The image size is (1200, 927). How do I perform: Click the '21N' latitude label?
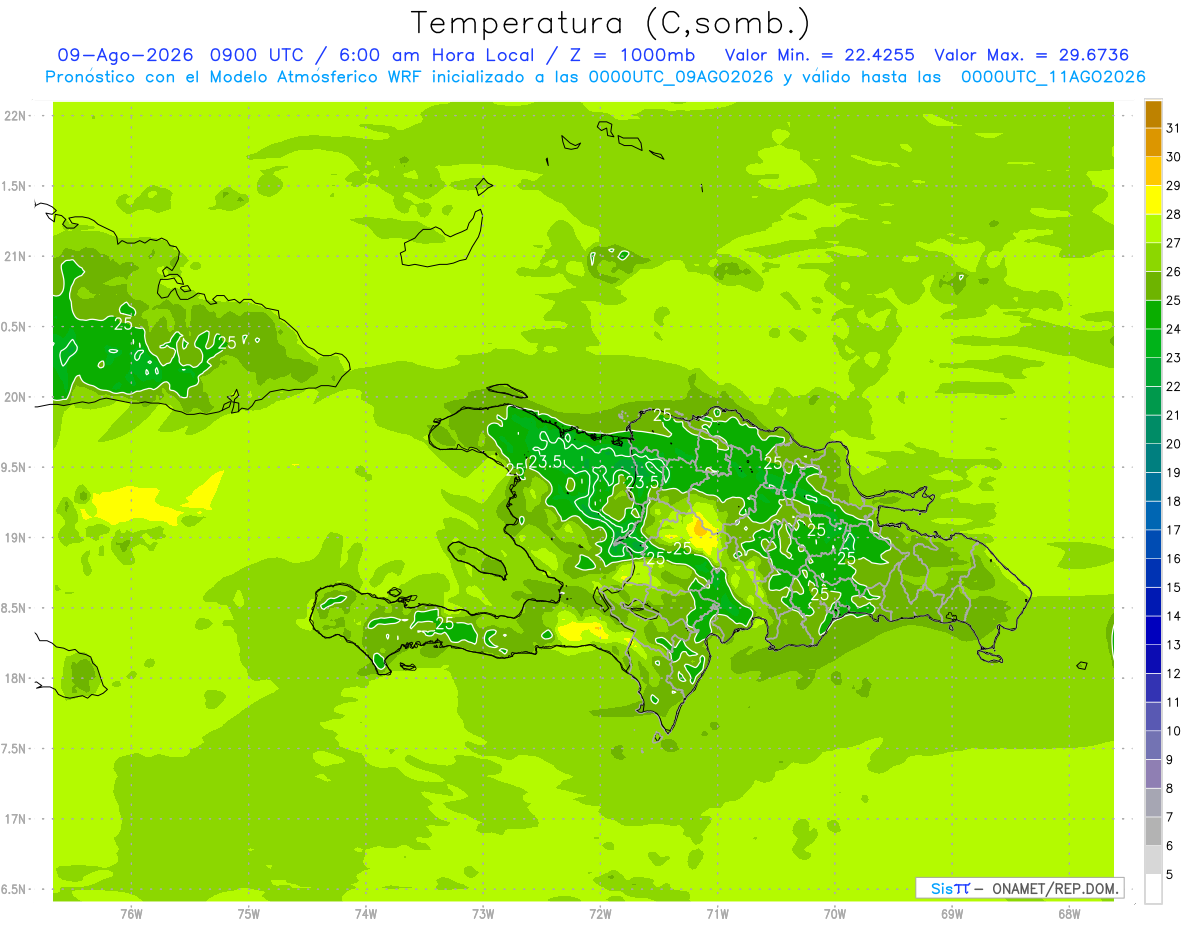click(x=15, y=256)
